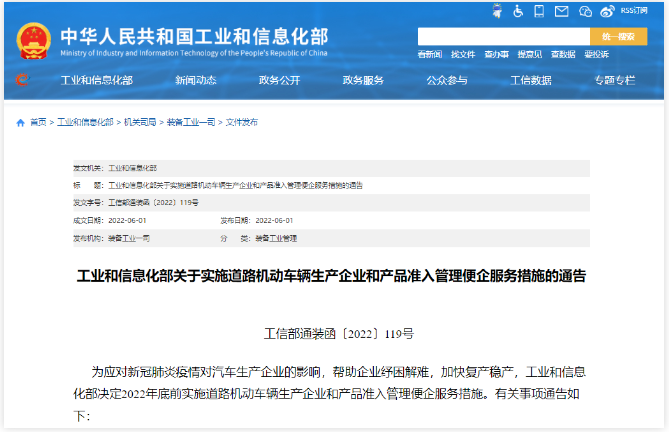
Task: Click the red 'e' icon in navigation bar
Action: coord(21,80)
